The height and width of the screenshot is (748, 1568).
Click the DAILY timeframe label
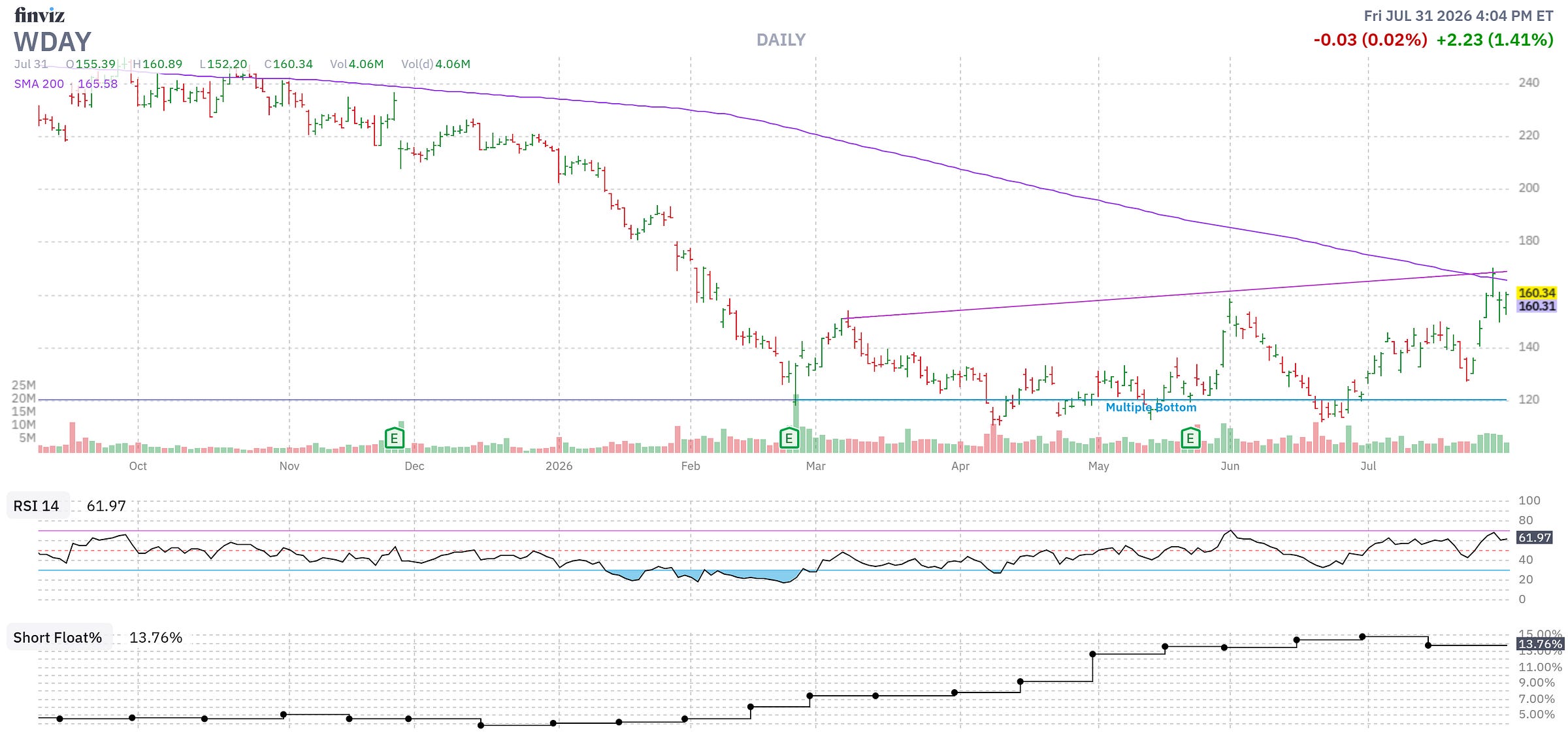click(781, 40)
